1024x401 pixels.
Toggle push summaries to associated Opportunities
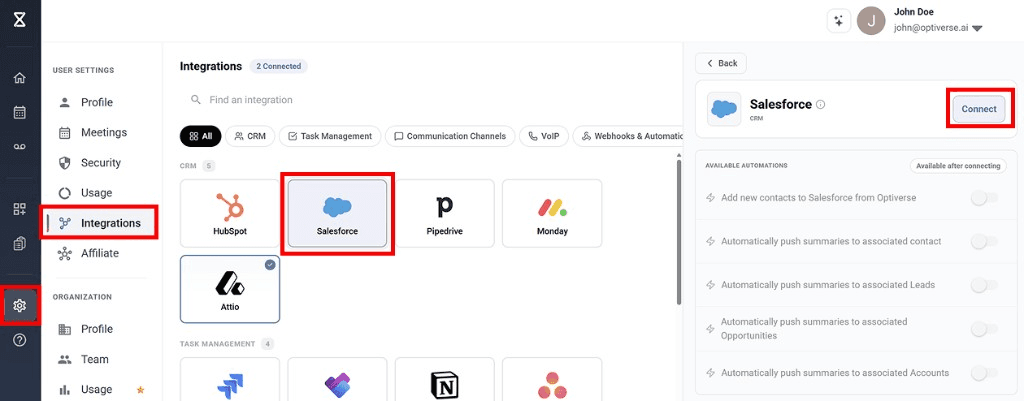click(984, 329)
